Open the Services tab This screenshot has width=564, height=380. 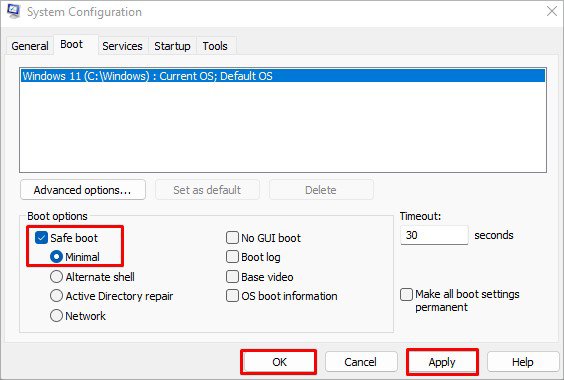[122, 46]
